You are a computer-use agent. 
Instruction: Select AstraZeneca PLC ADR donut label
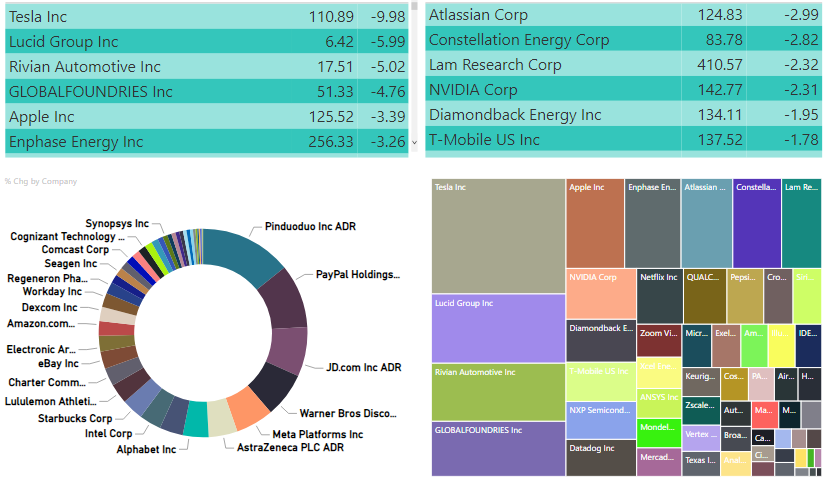[x=290, y=447]
